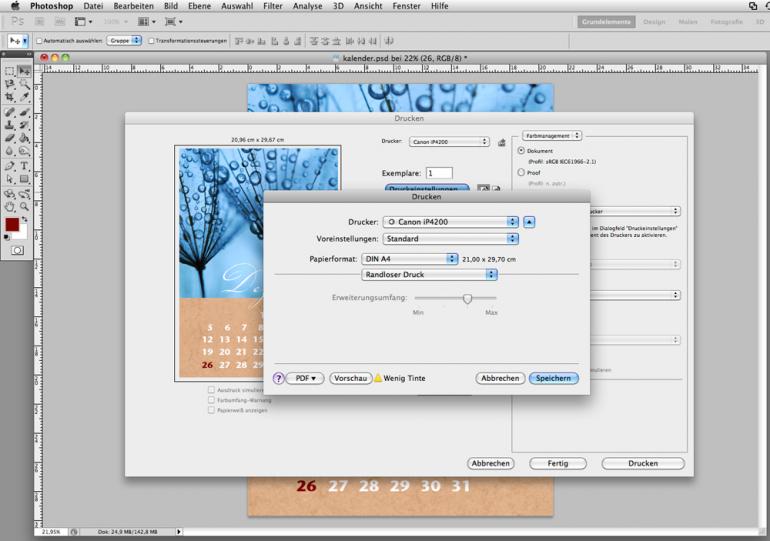Screen dimensions: 770x541
Task: Open the foreground dark red color swatch
Action: [x=12, y=225]
